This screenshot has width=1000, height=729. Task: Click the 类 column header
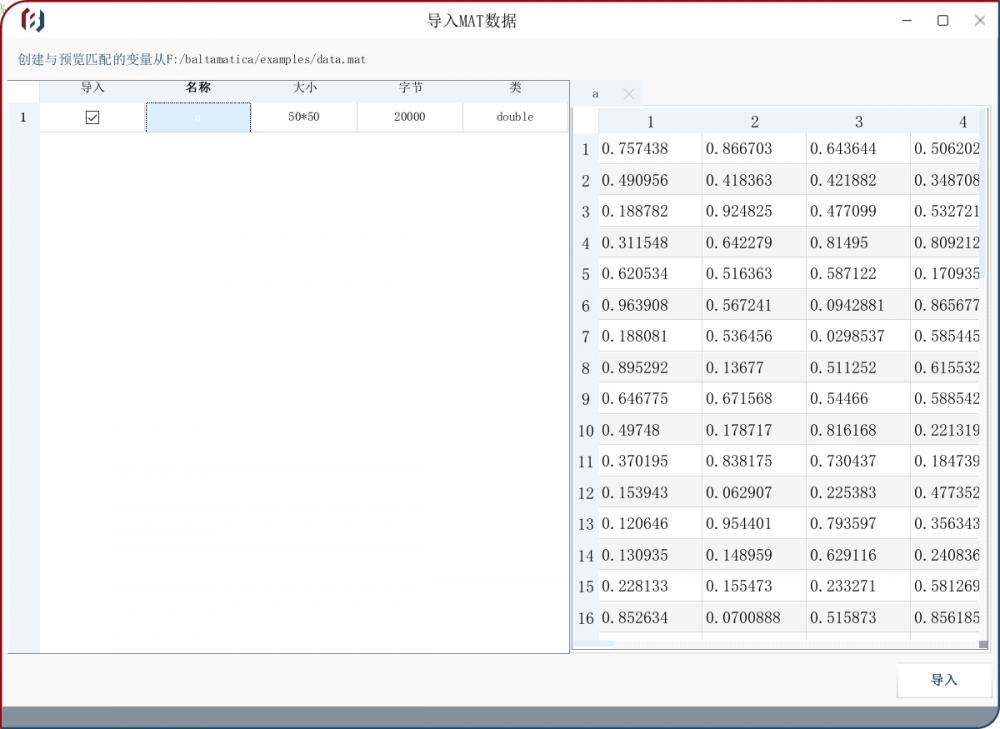click(515, 88)
